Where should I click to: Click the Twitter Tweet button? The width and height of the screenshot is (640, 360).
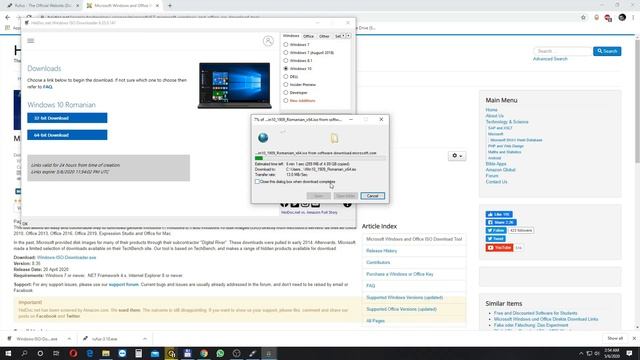pos(496,239)
